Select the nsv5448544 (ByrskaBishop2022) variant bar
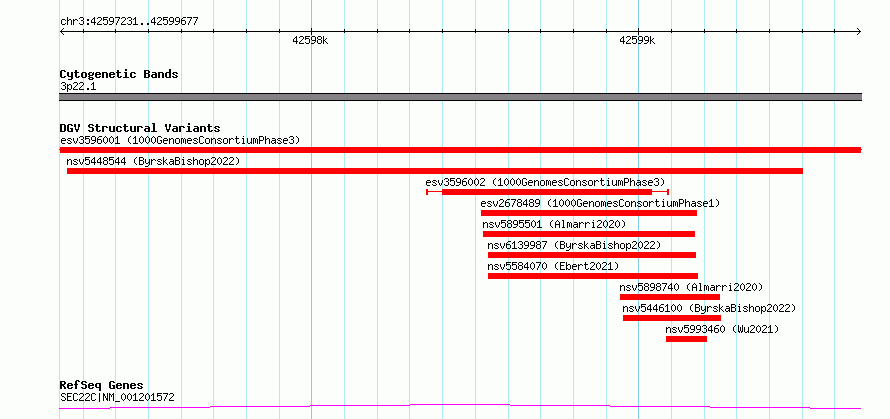The width and height of the screenshot is (890, 419). click(x=435, y=171)
